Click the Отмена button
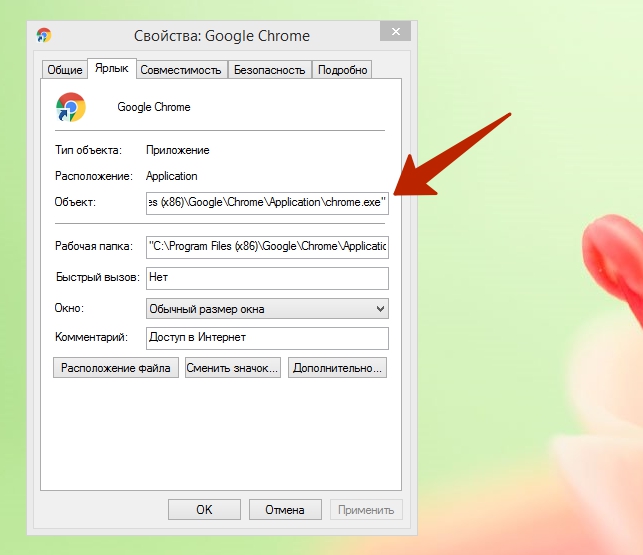The image size is (643, 555). pyautogui.click(x=285, y=509)
